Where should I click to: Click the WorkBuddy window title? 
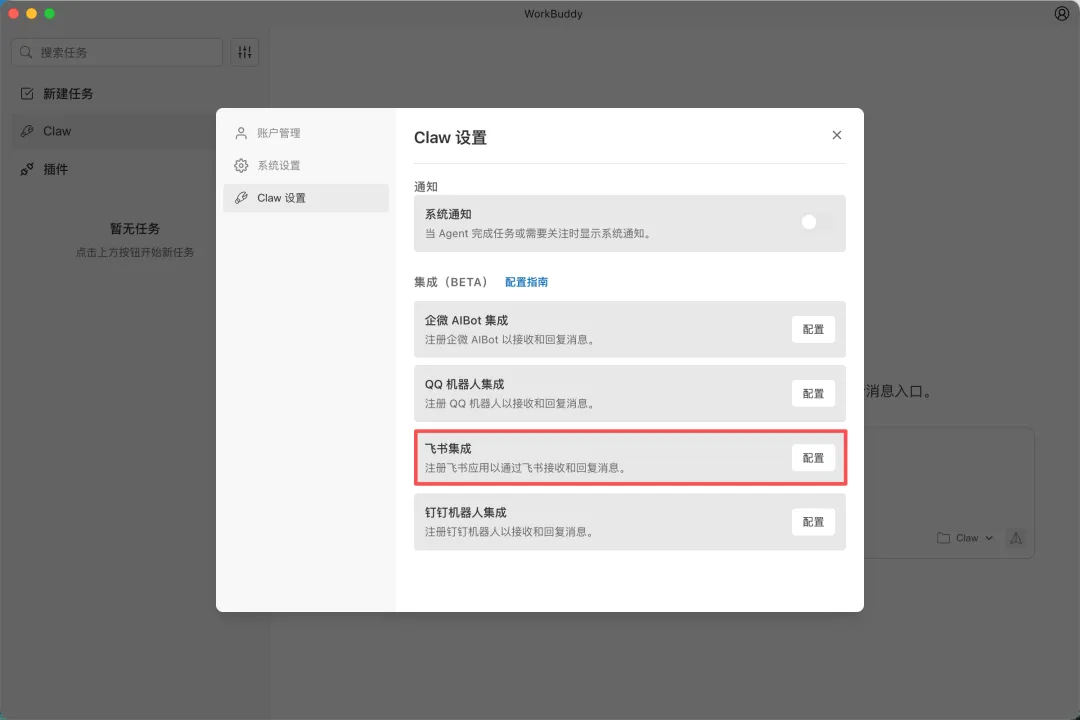(553, 14)
